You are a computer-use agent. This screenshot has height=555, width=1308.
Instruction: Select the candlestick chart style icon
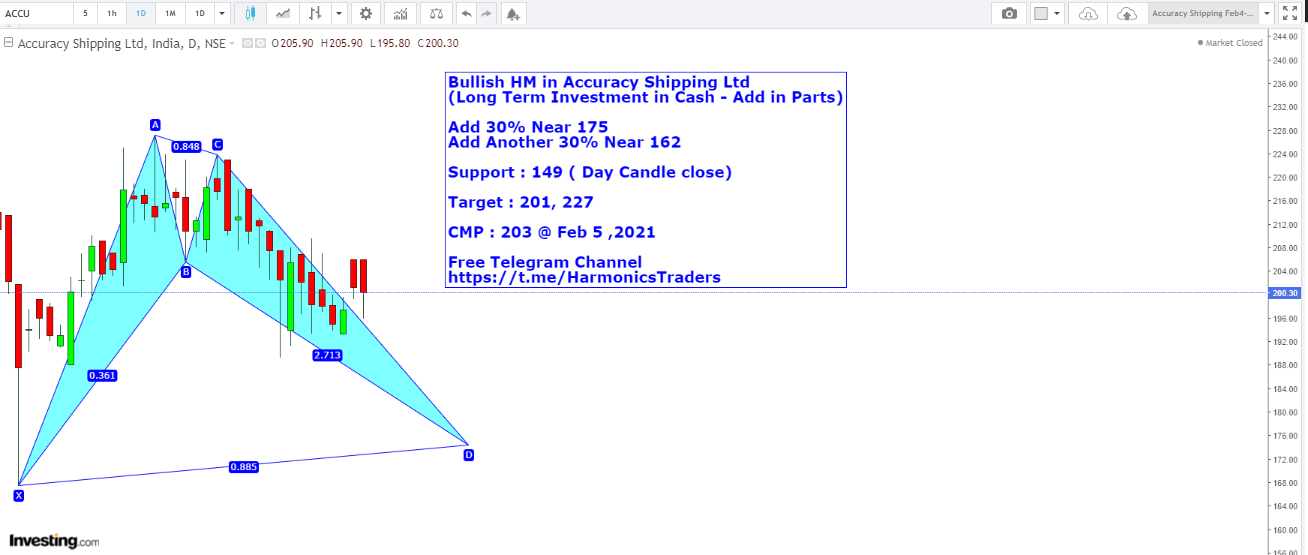(x=250, y=13)
